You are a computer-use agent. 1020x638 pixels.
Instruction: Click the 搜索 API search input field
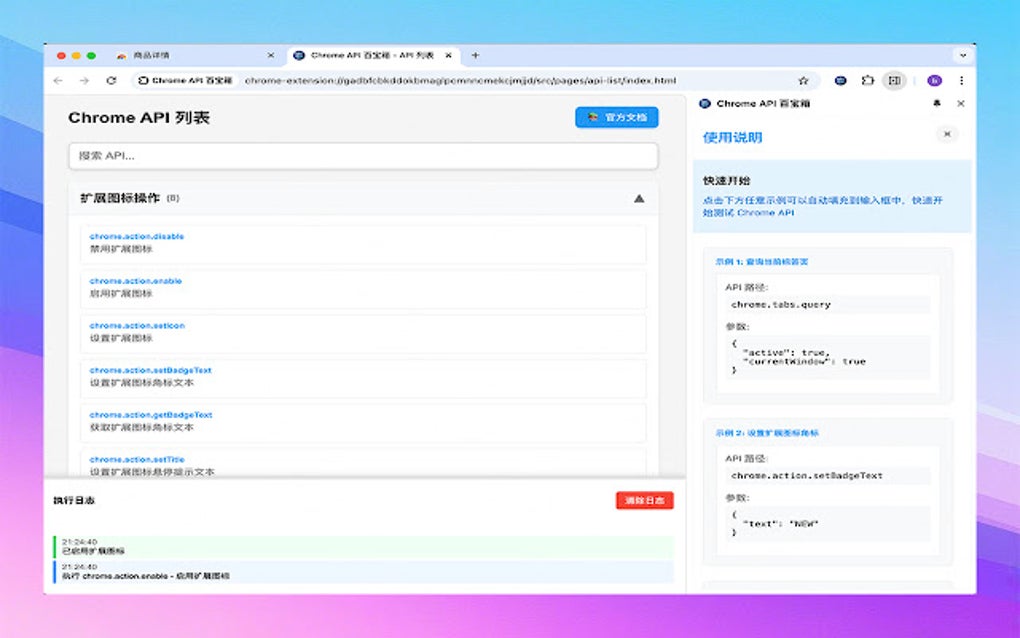367,157
